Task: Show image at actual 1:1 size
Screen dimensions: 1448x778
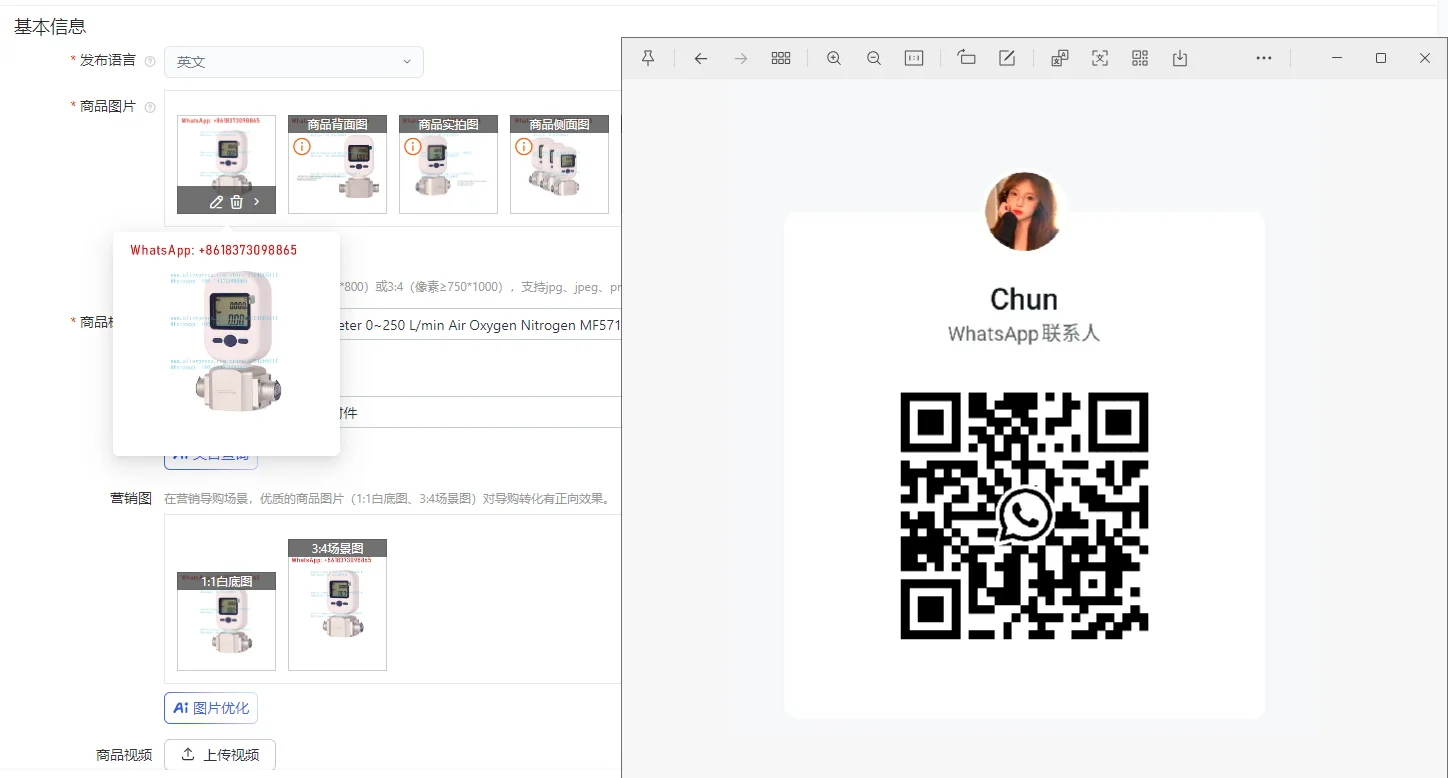Action: click(x=914, y=58)
